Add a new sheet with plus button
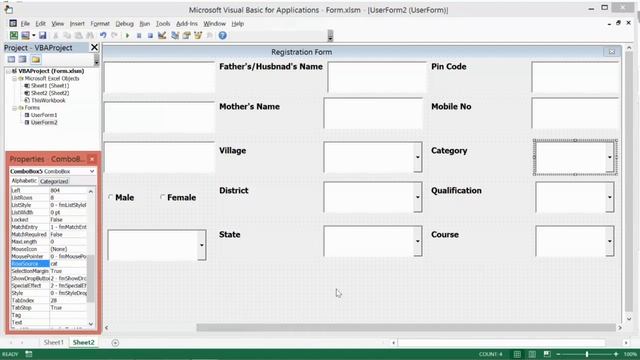Image resolution: width=640 pixels, height=360 pixels. [115, 343]
